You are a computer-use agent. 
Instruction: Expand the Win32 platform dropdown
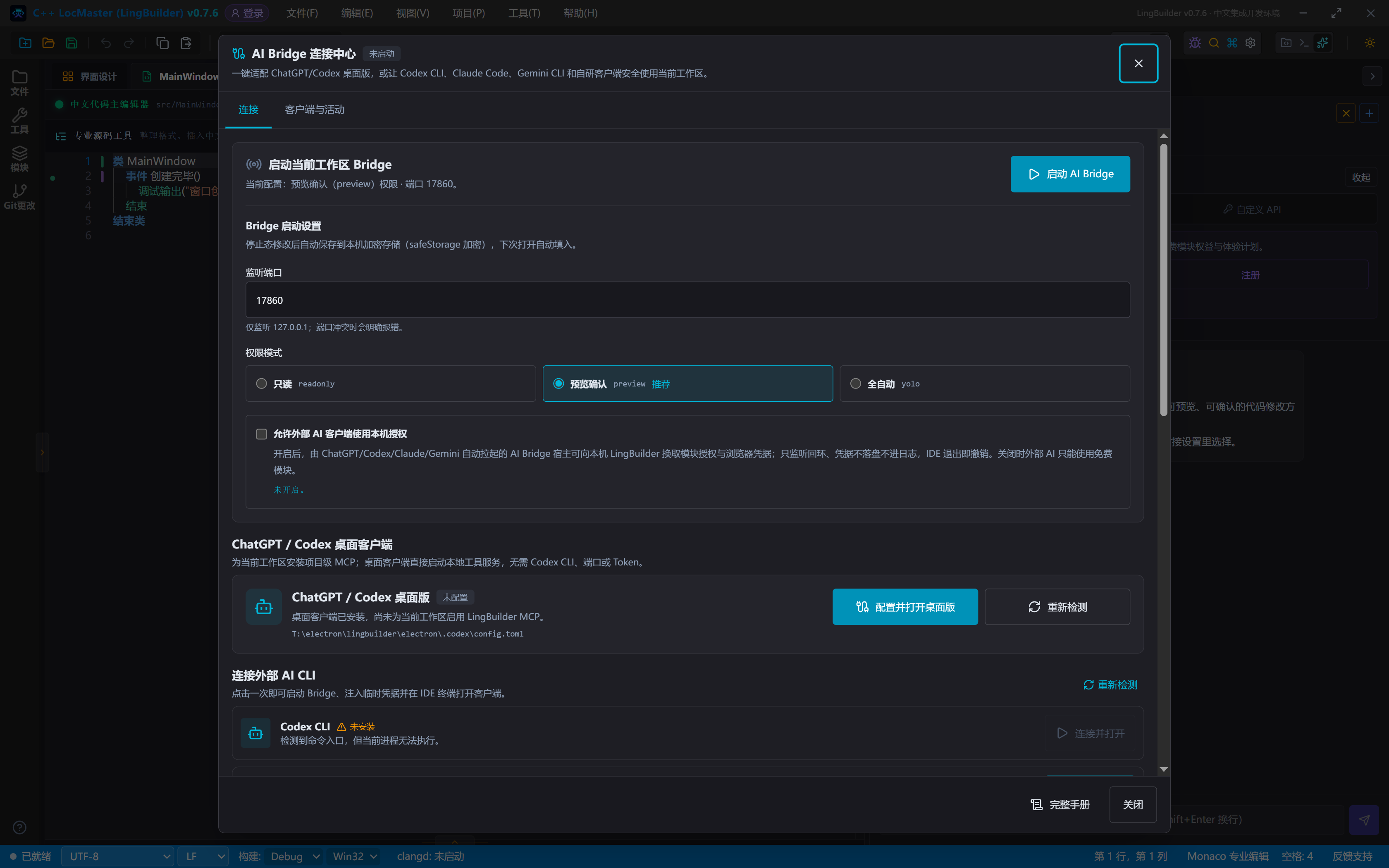tap(355, 856)
